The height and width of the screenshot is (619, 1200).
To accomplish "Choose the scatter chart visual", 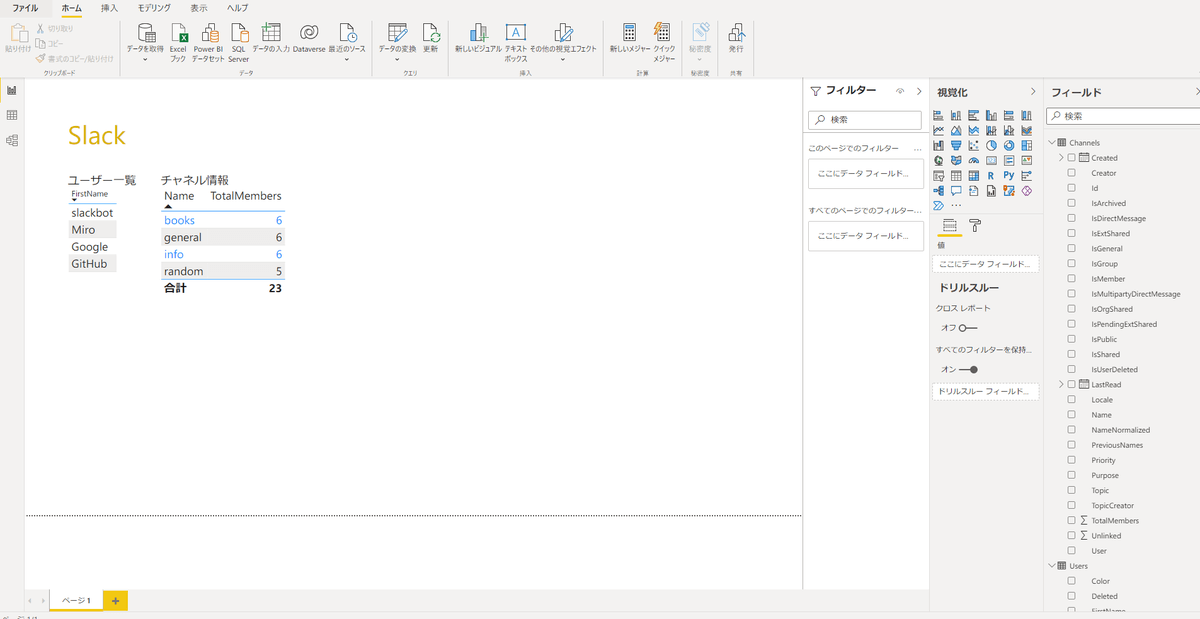I will click(x=974, y=145).
